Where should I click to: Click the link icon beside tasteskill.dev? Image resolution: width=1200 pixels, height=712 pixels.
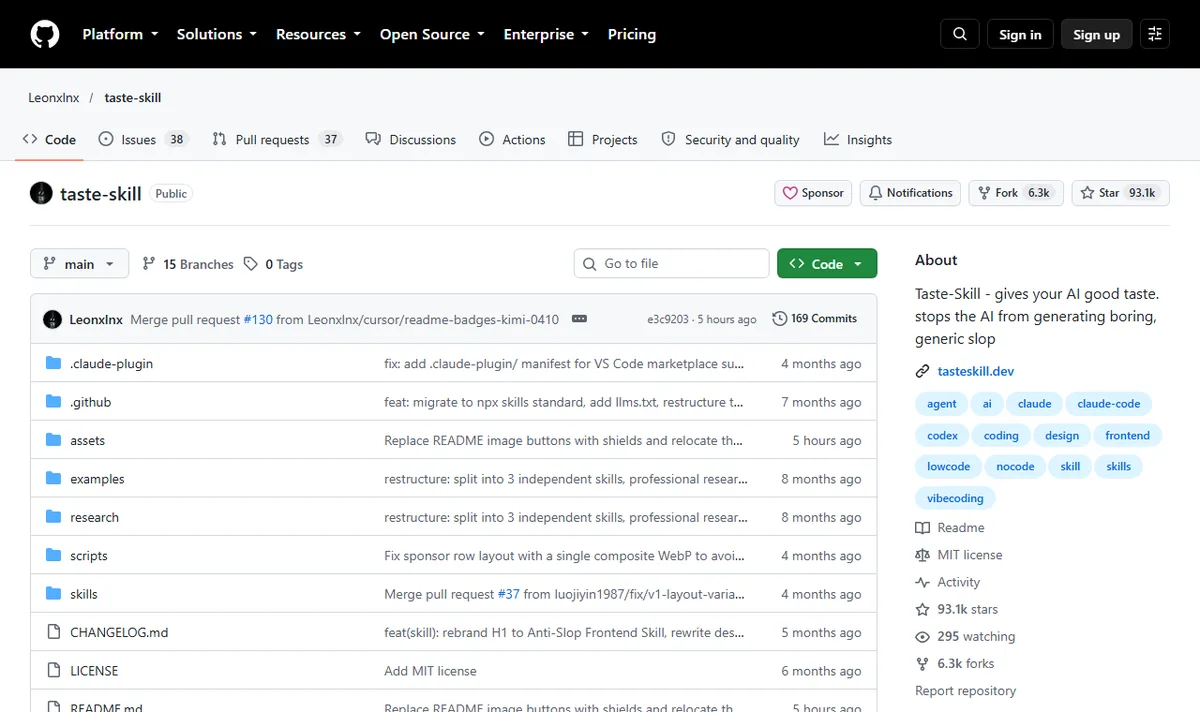point(923,371)
